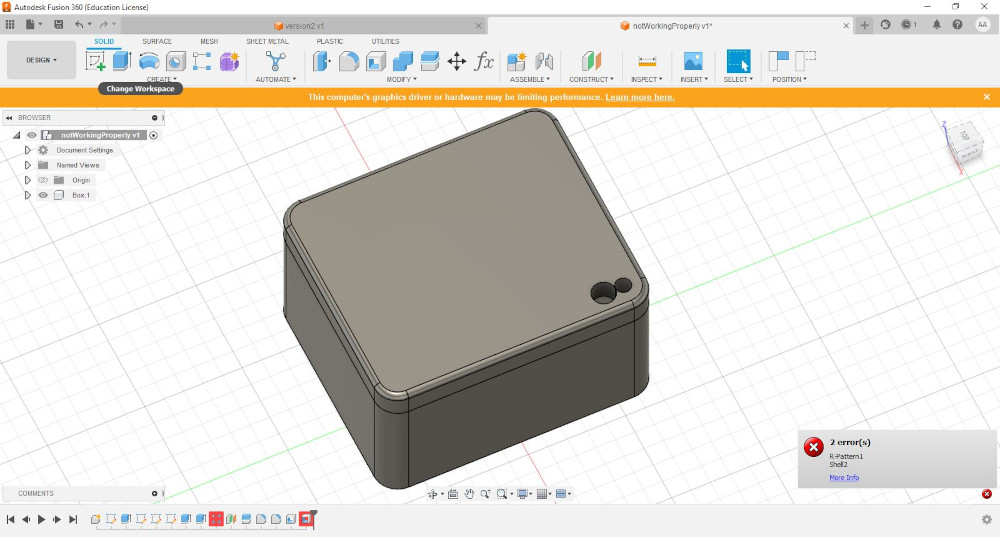Expand the Box:1 component
The width and height of the screenshot is (1000, 537).
point(27,195)
